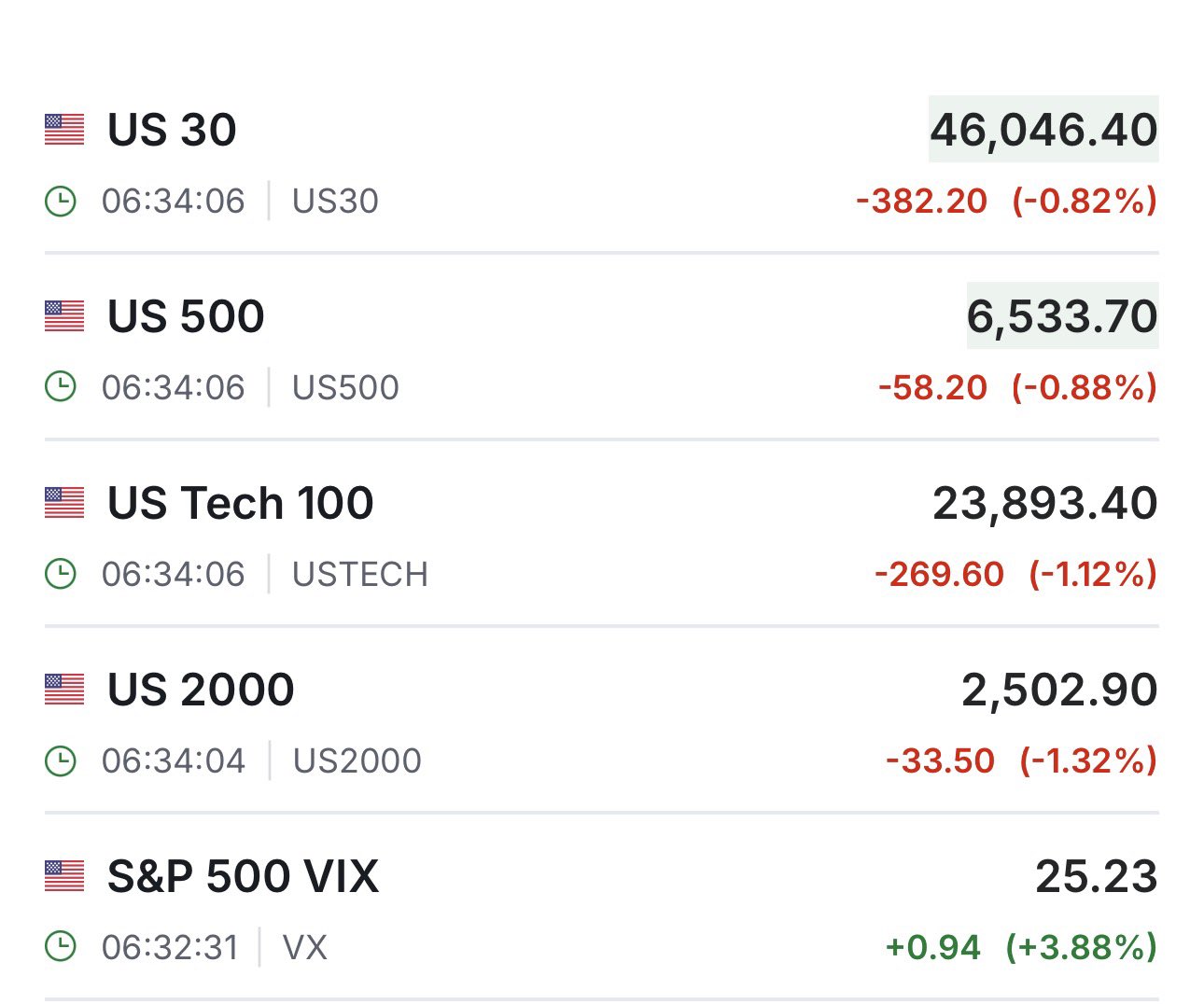Click the 6,533.70 price value
Screen dimensions: 1204x1004
pyautogui.click(x=1062, y=316)
